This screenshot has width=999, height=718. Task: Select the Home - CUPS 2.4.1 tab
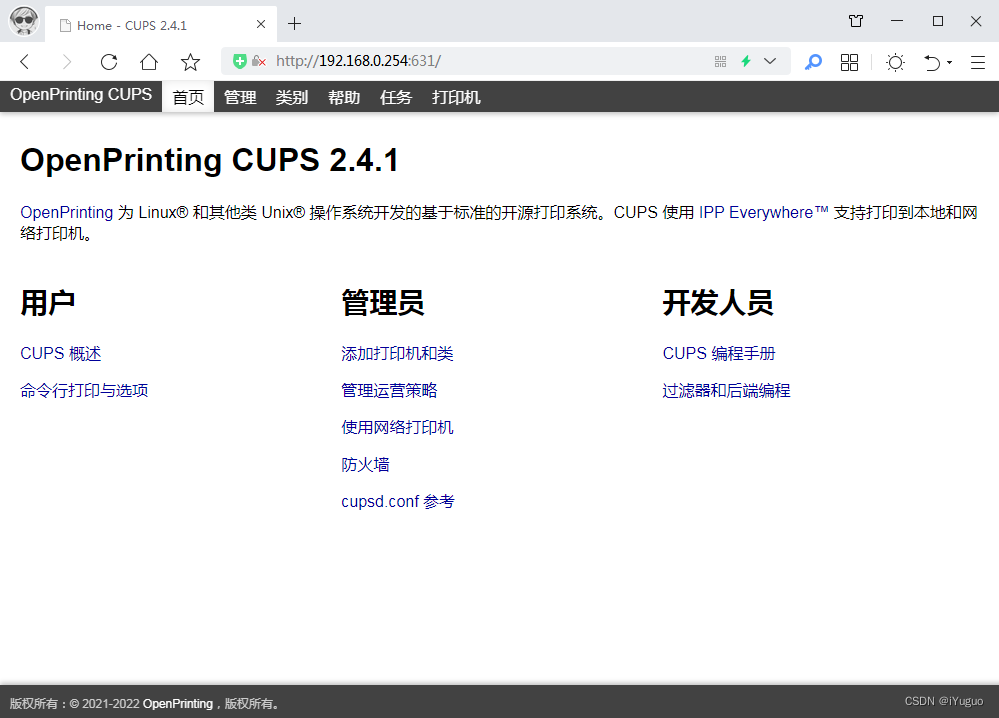tap(161, 25)
